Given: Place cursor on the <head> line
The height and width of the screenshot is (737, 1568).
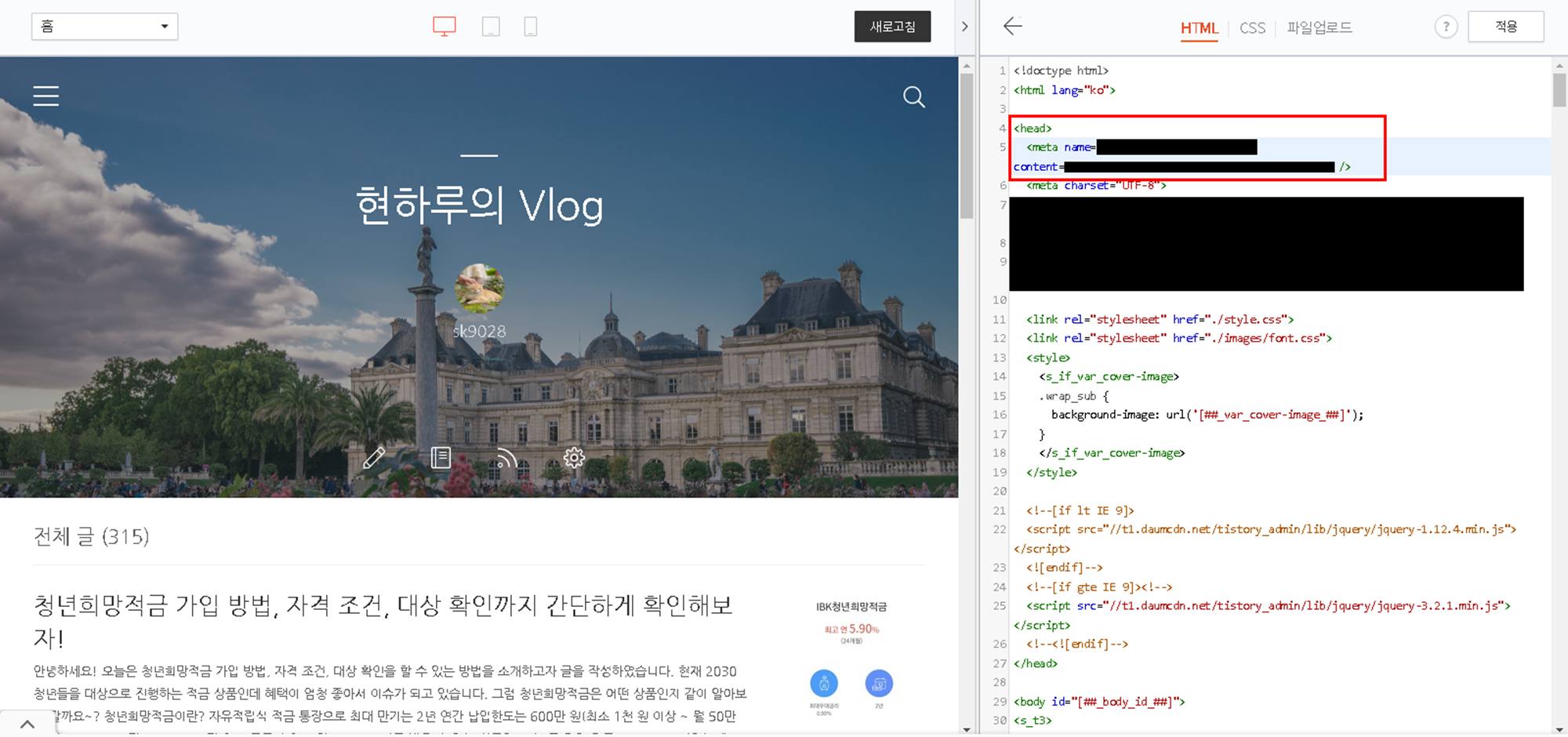Looking at the screenshot, I should [x=1033, y=129].
